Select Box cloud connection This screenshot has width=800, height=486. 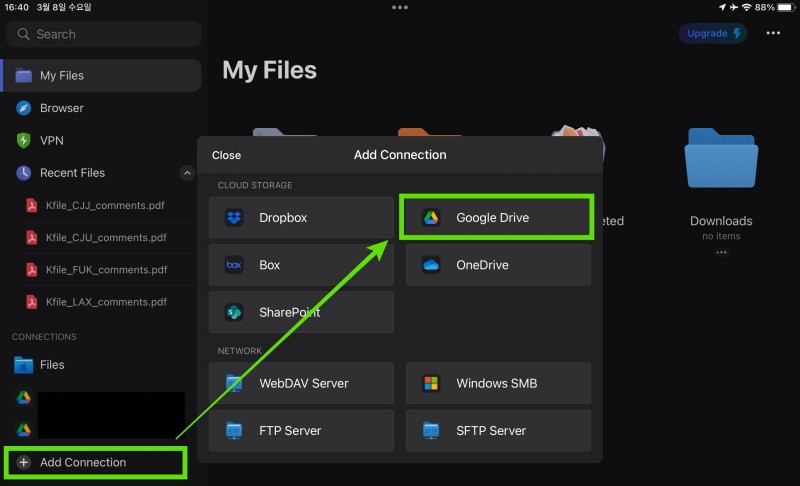(301, 265)
